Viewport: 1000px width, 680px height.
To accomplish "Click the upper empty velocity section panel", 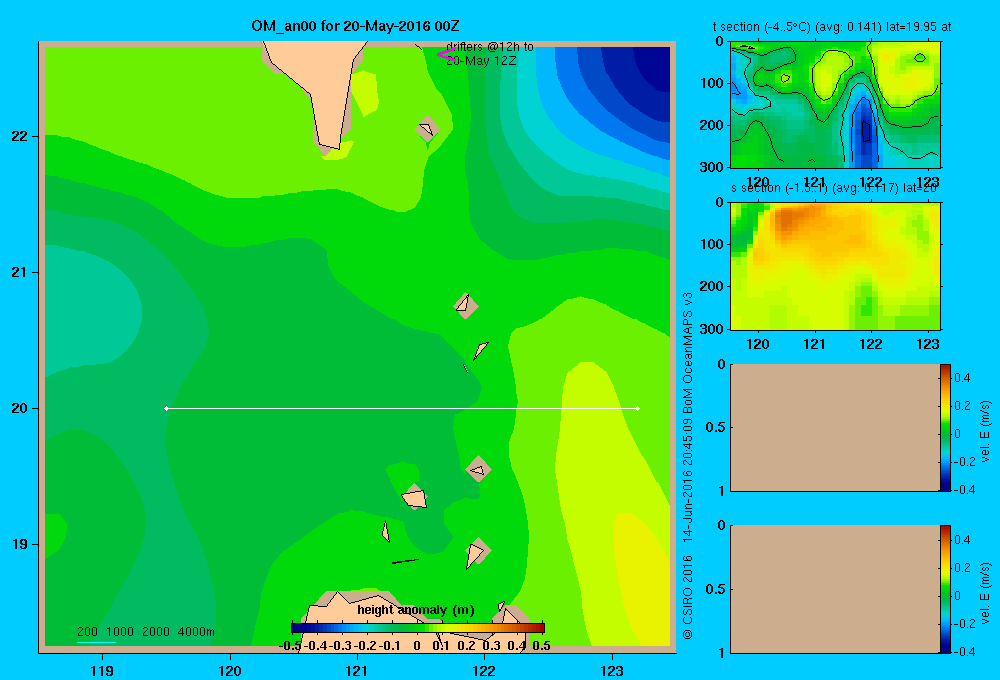I will pyautogui.click(x=835, y=427).
